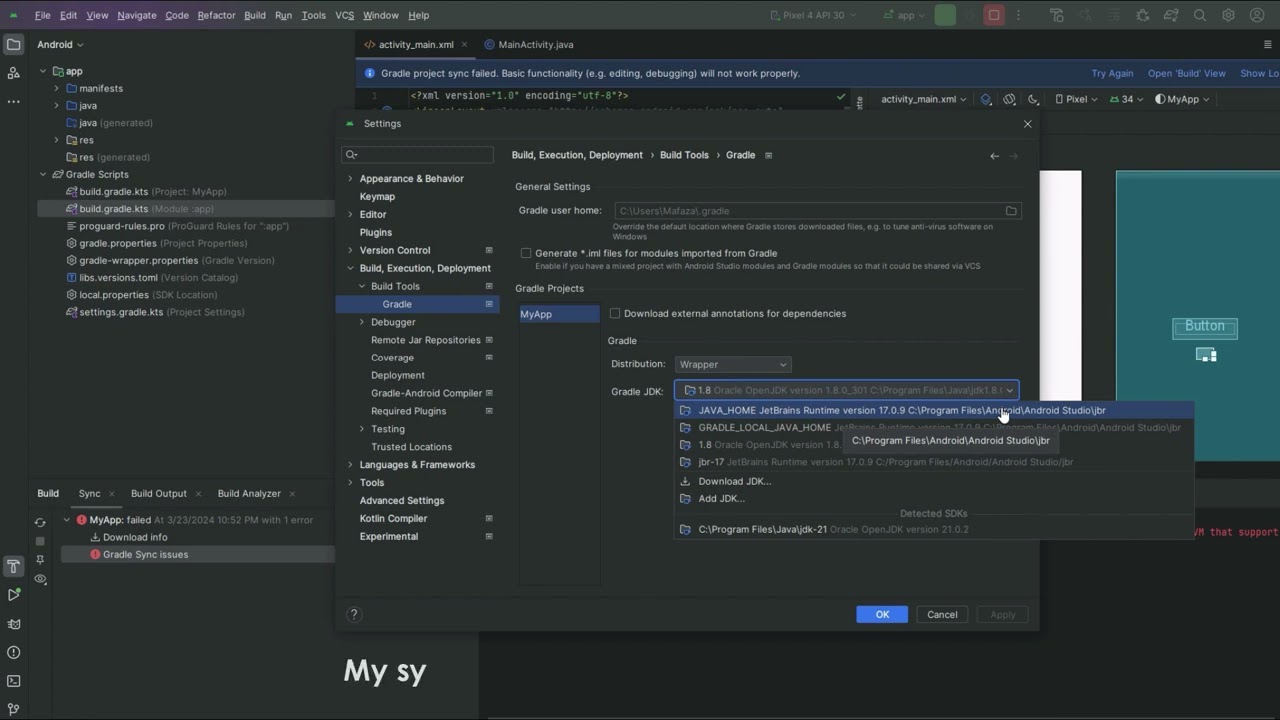The height and width of the screenshot is (720, 1280).
Task: Open IDE settings gear icon in toolbar
Action: point(1228,15)
